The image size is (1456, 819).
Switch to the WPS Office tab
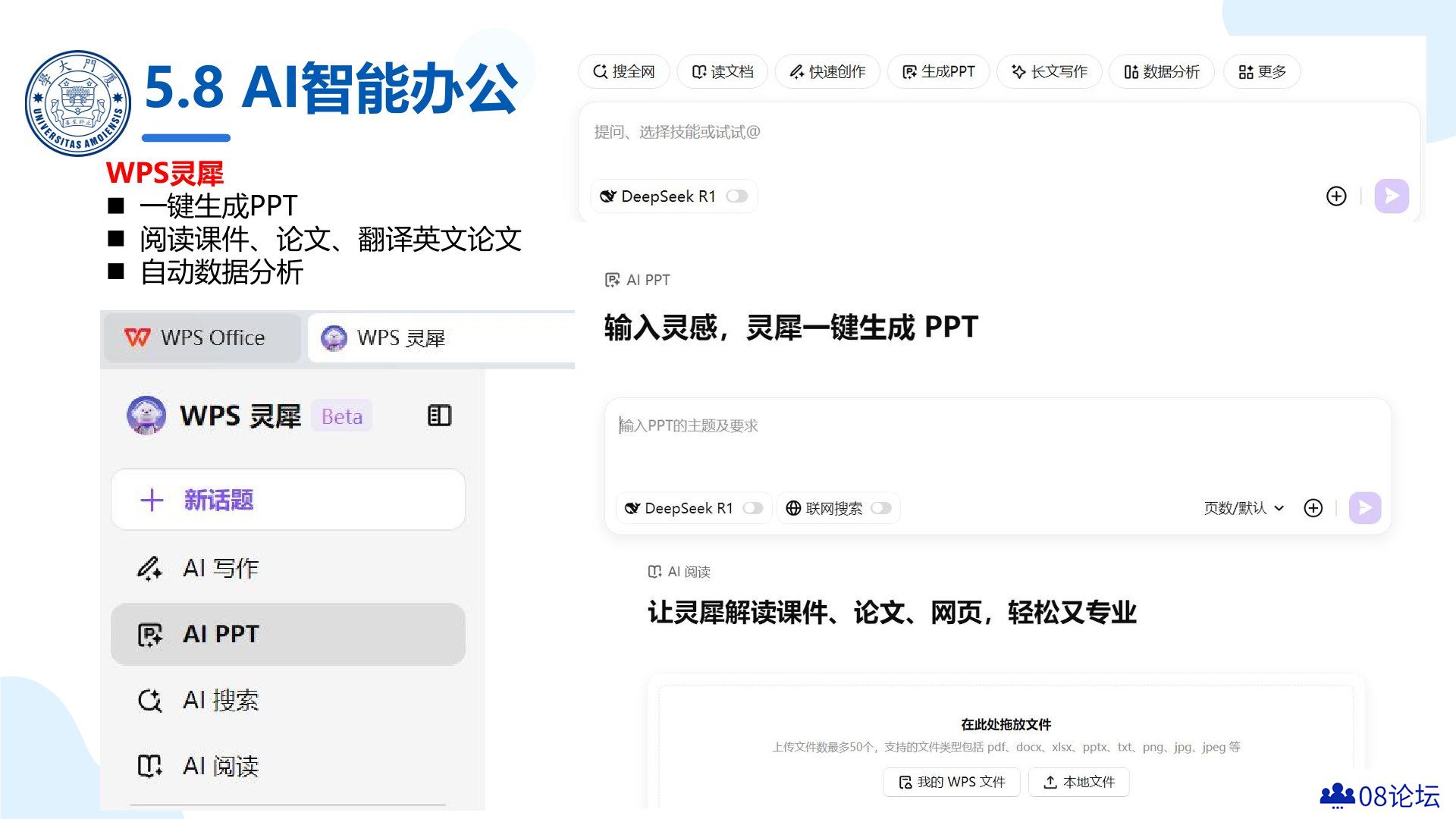coord(202,337)
